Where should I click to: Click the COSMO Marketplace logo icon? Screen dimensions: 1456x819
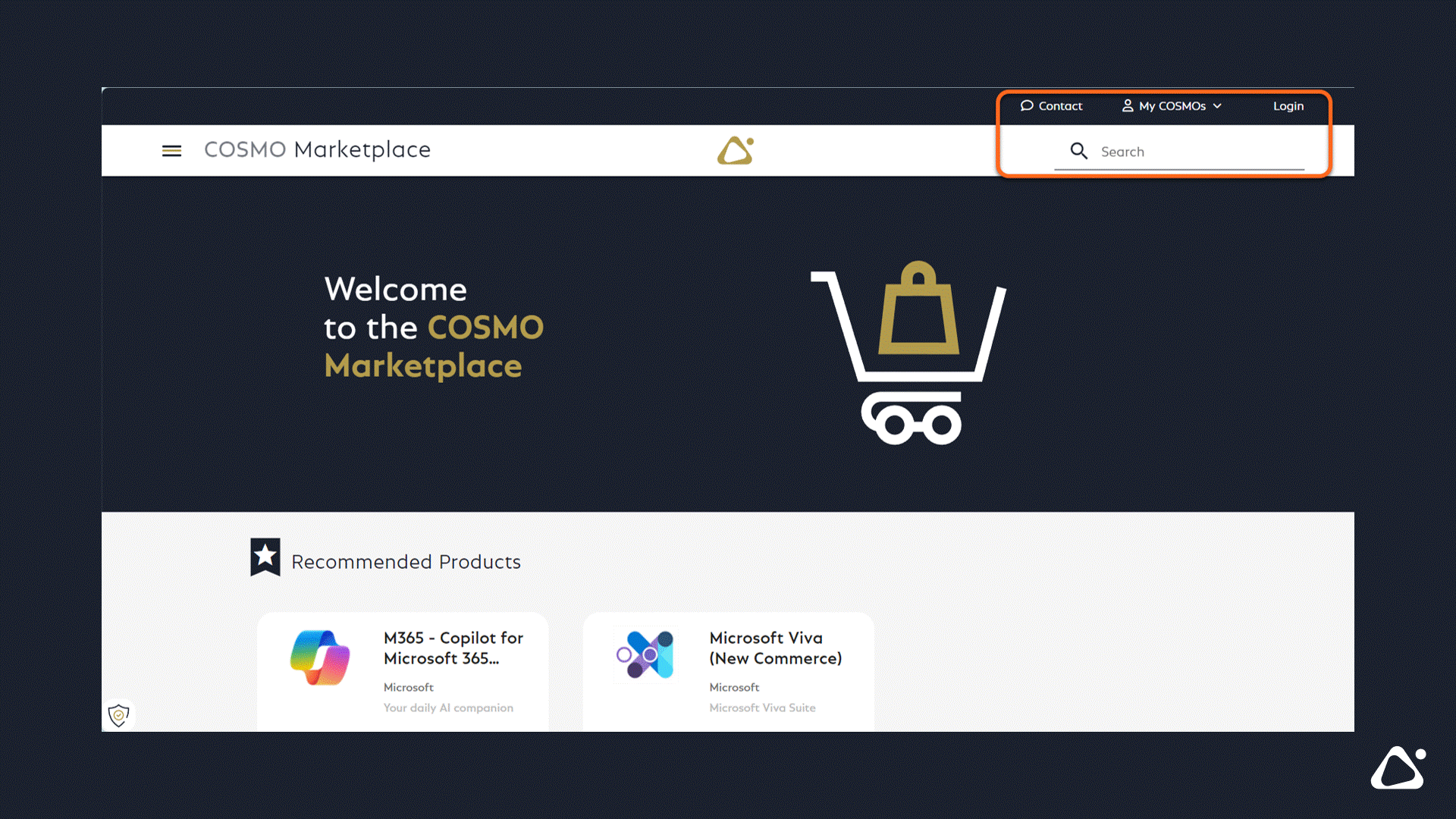pyautogui.click(x=737, y=150)
